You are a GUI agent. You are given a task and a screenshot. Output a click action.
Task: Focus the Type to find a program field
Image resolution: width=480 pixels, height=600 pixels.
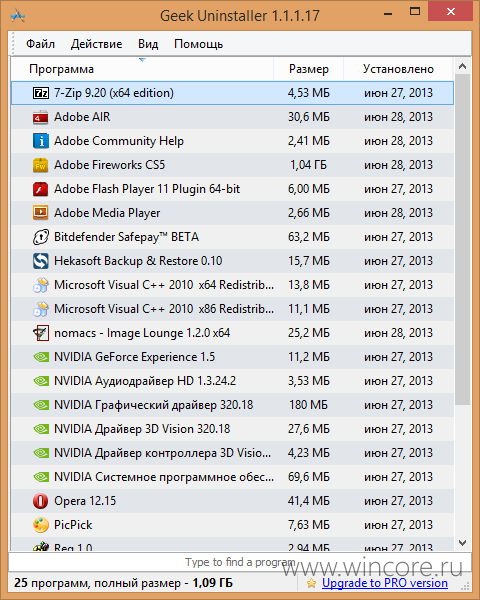240,562
